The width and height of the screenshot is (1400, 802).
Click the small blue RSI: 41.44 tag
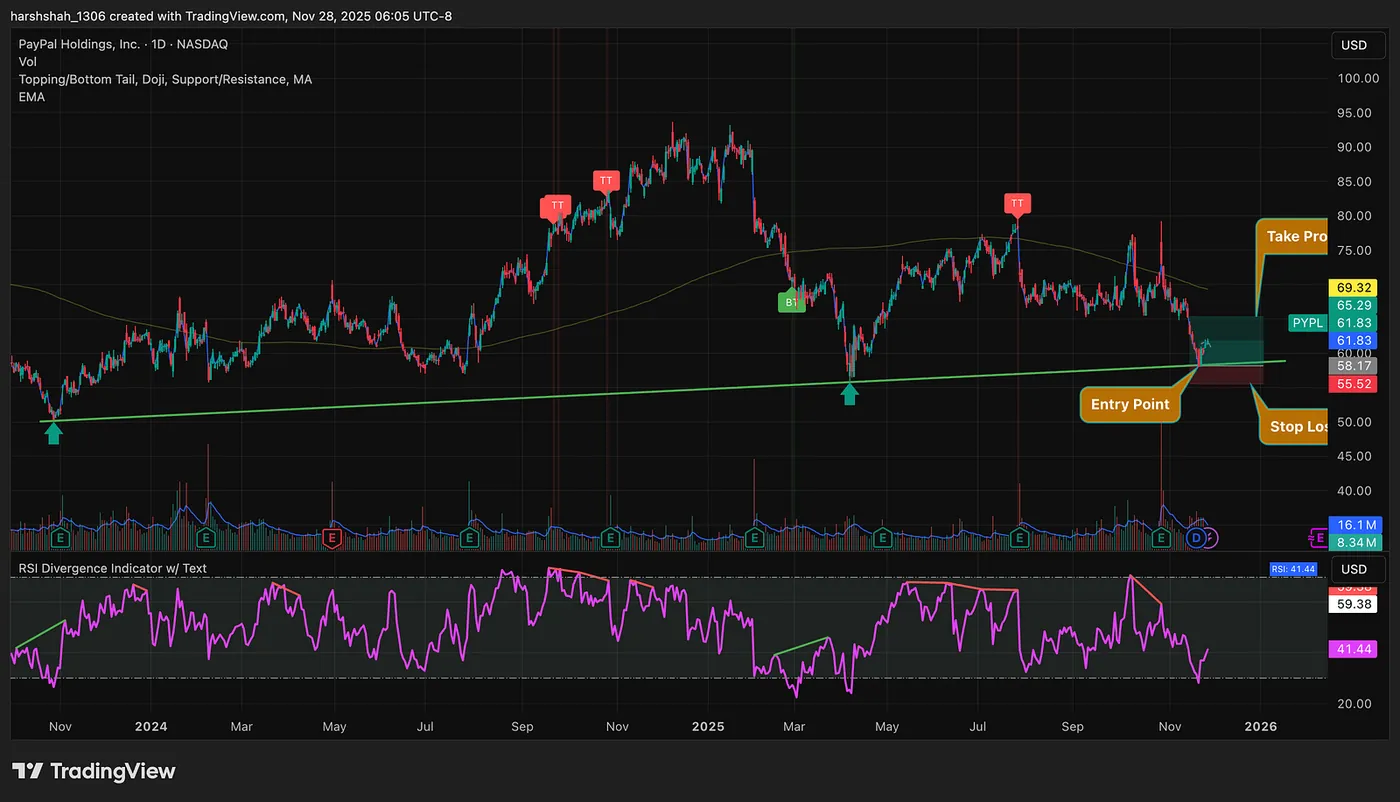[1294, 569]
